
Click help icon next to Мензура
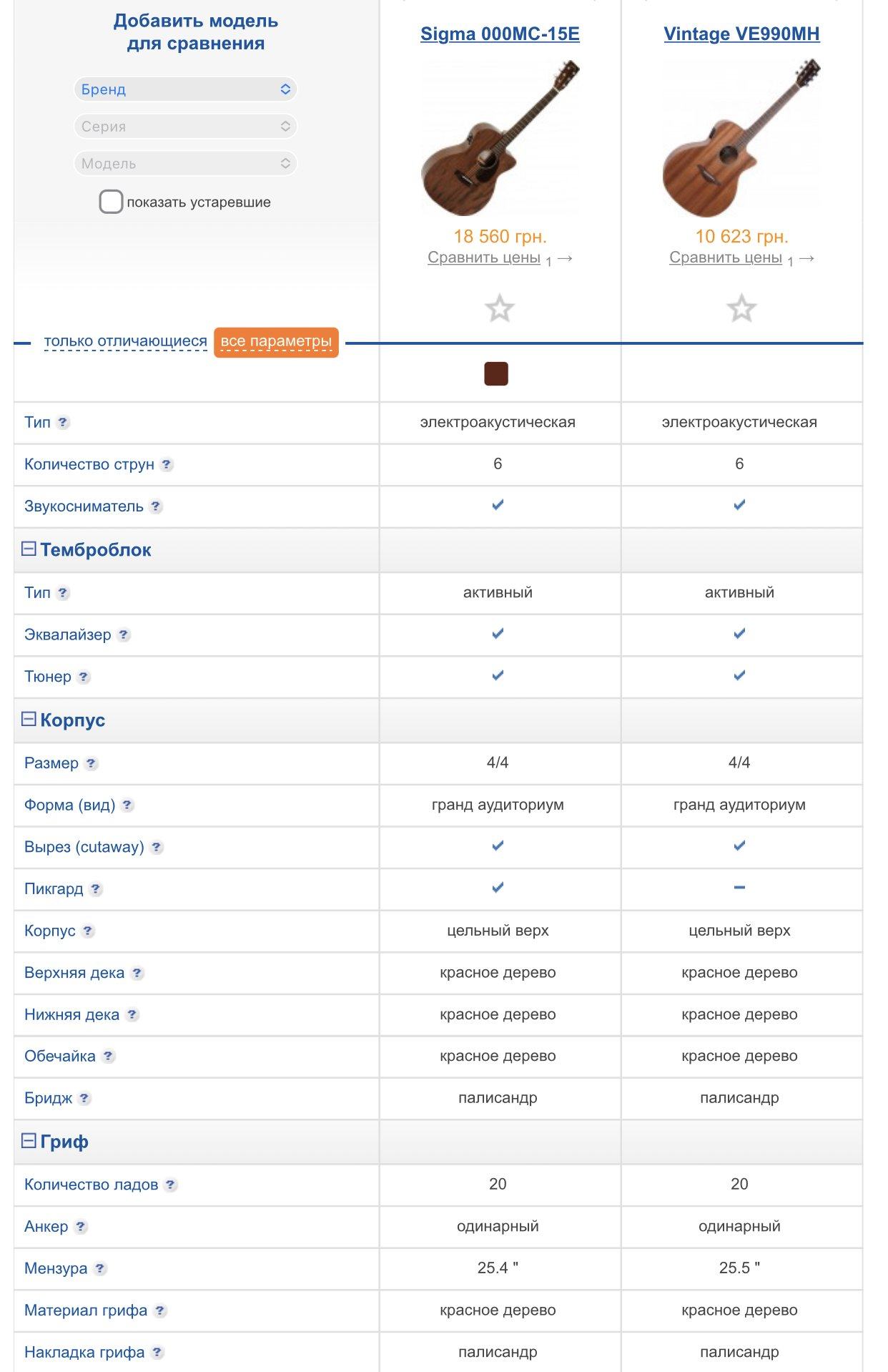coord(100,1268)
